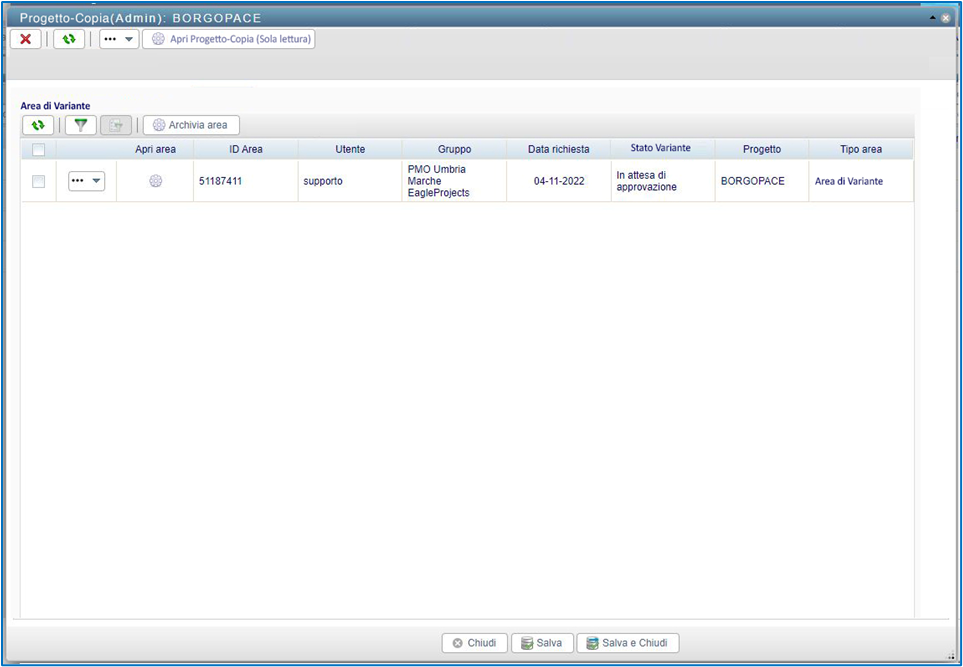Refresh the Area di Variante table
Image resolution: width=963 pixels, height=667 pixels.
[x=38, y=125]
